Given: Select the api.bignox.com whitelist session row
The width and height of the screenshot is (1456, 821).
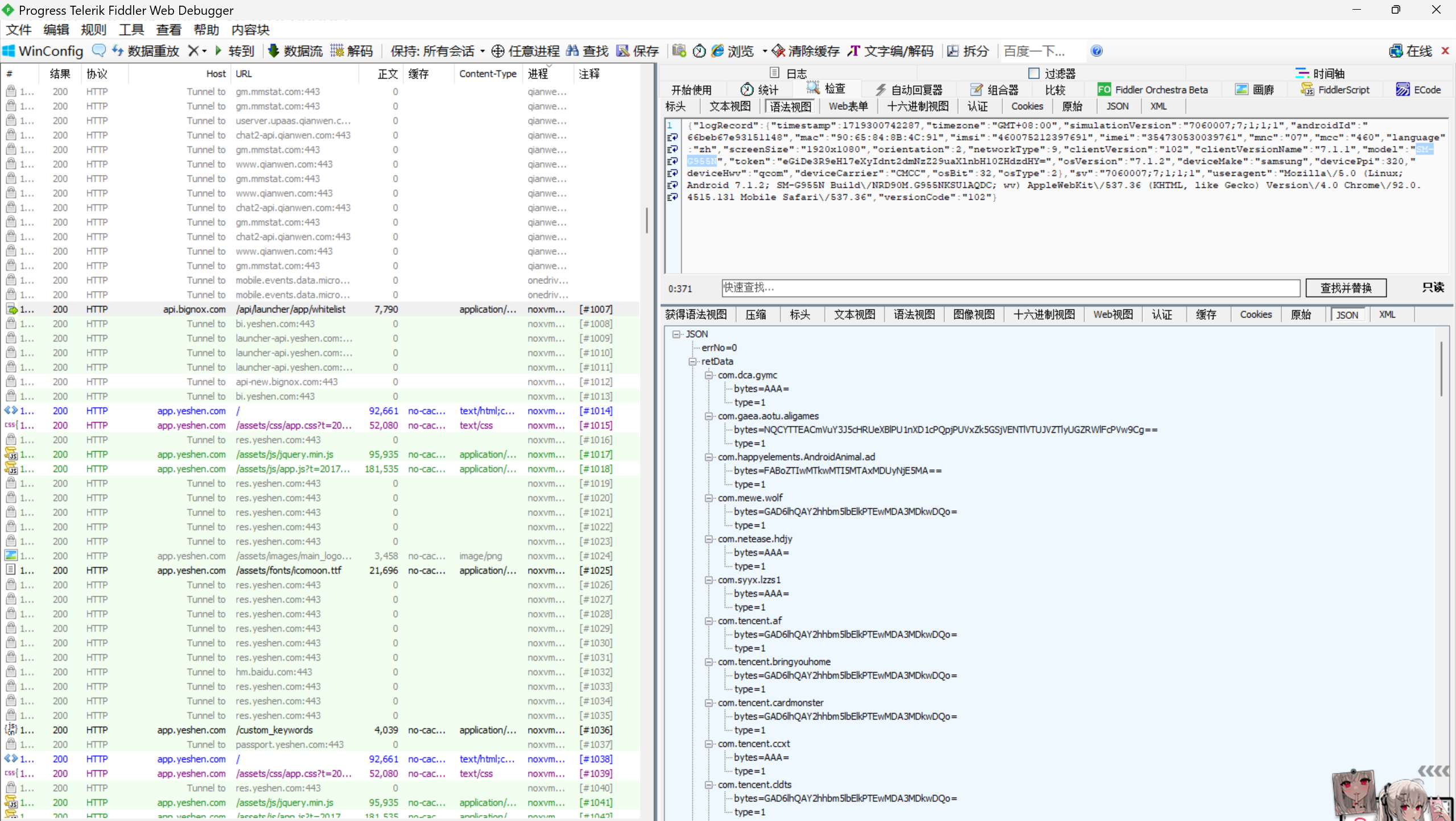Looking at the screenshot, I should tap(290, 309).
